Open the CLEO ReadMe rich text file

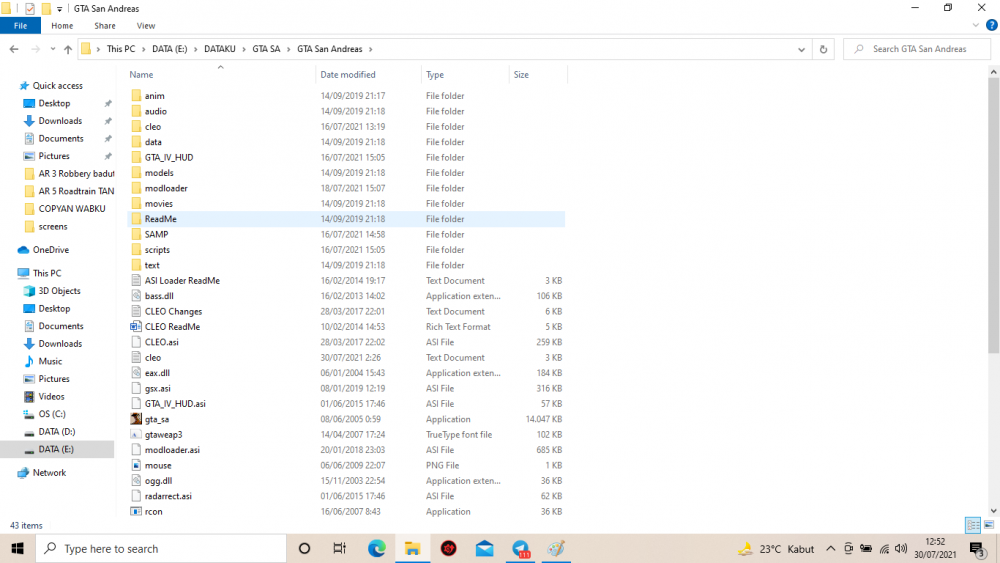coord(172,326)
